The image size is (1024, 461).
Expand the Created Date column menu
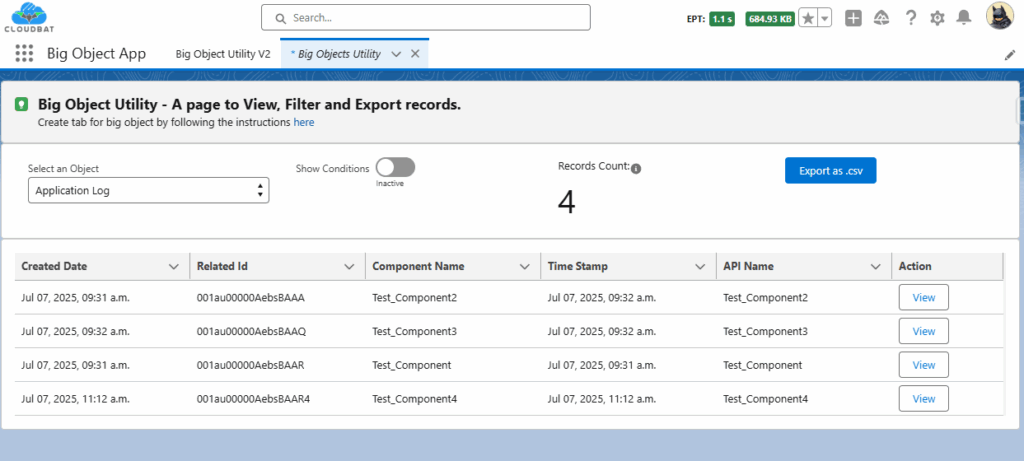[173, 266]
